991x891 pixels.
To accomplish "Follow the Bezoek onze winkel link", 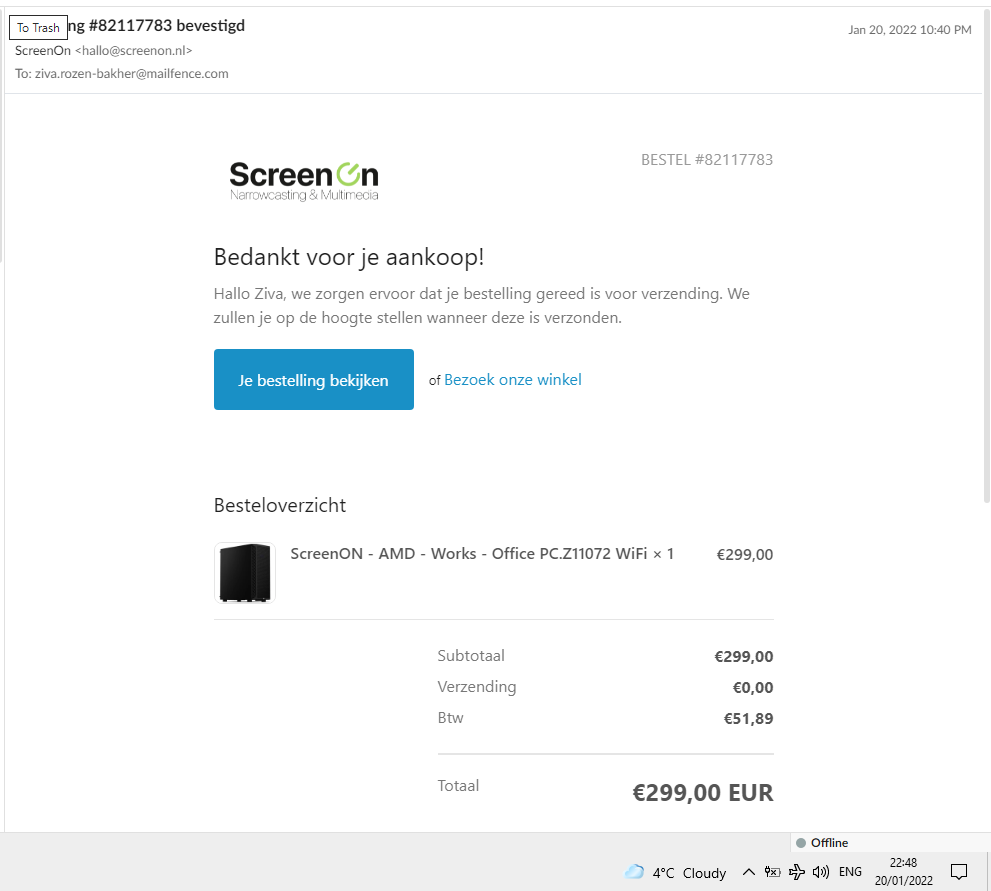I will pos(513,380).
